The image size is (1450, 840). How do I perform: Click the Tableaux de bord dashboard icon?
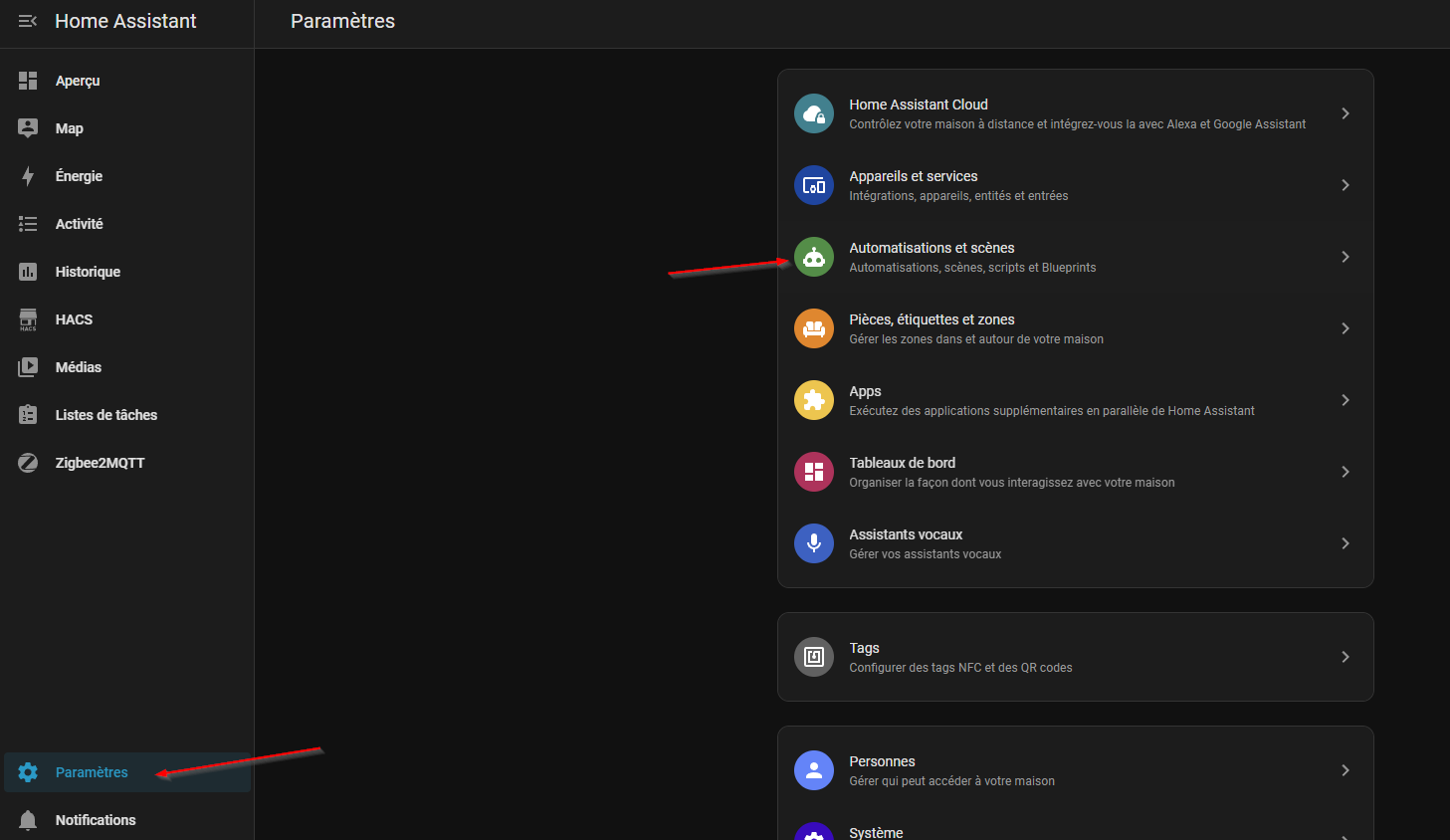pyautogui.click(x=813, y=472)
